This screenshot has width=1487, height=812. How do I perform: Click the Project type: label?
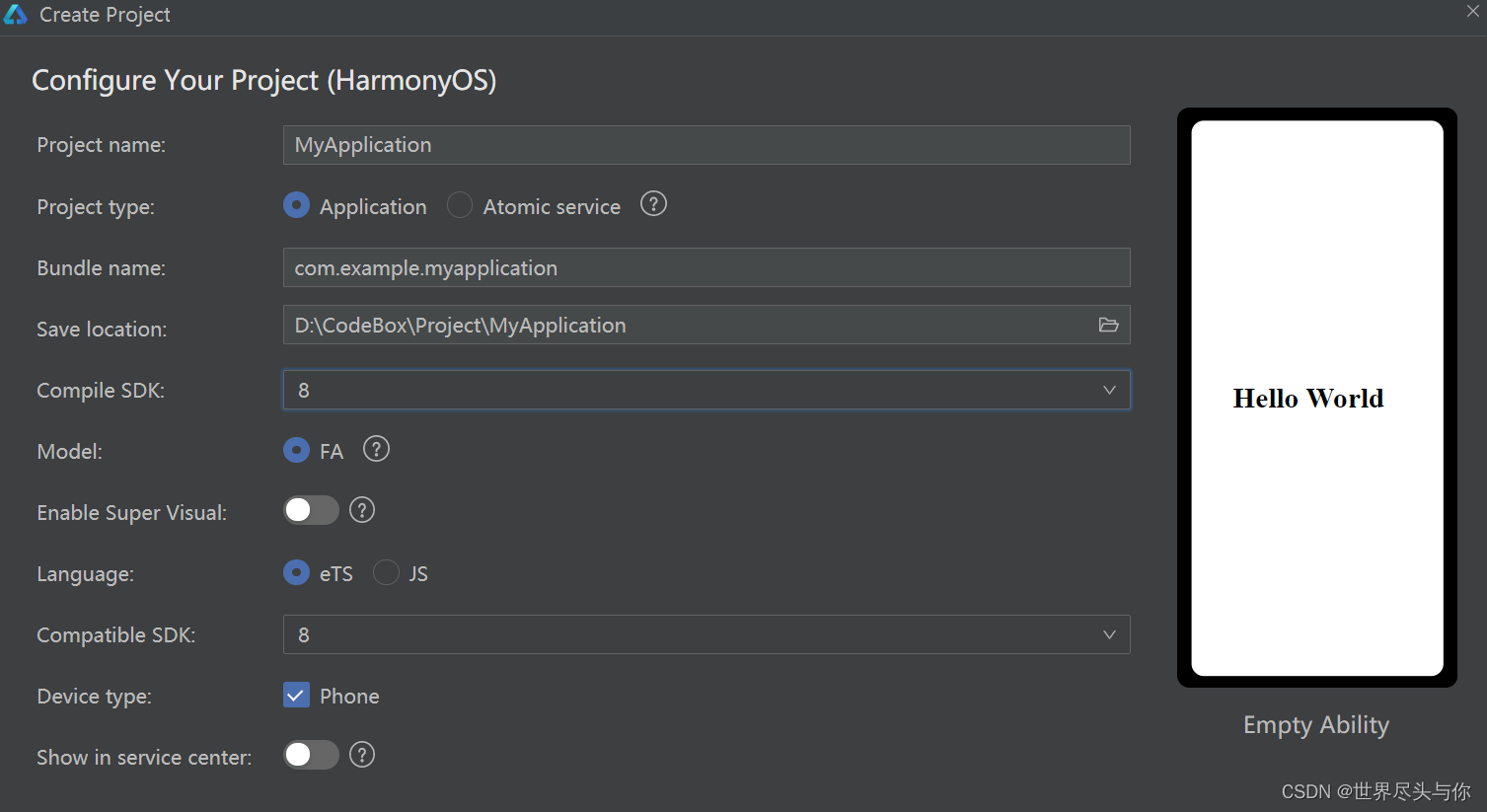click(96, 207)
